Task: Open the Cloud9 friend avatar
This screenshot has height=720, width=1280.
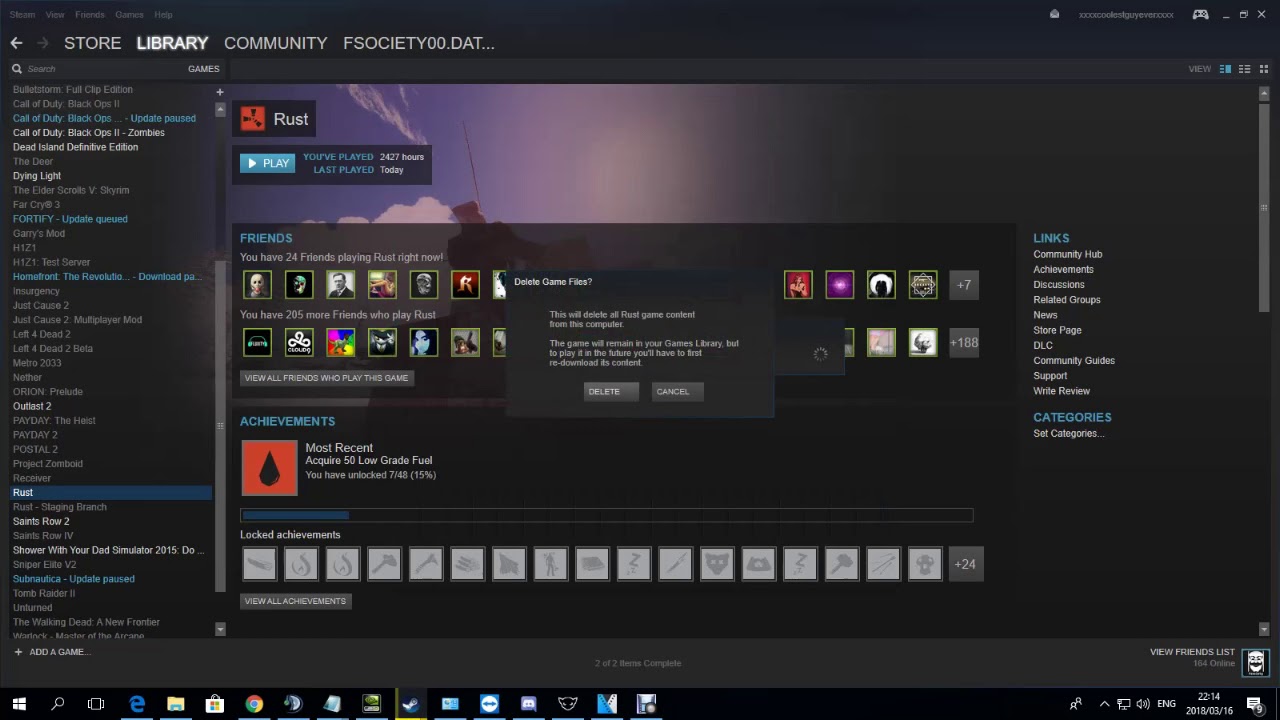Action: click(x=299, y=342)
